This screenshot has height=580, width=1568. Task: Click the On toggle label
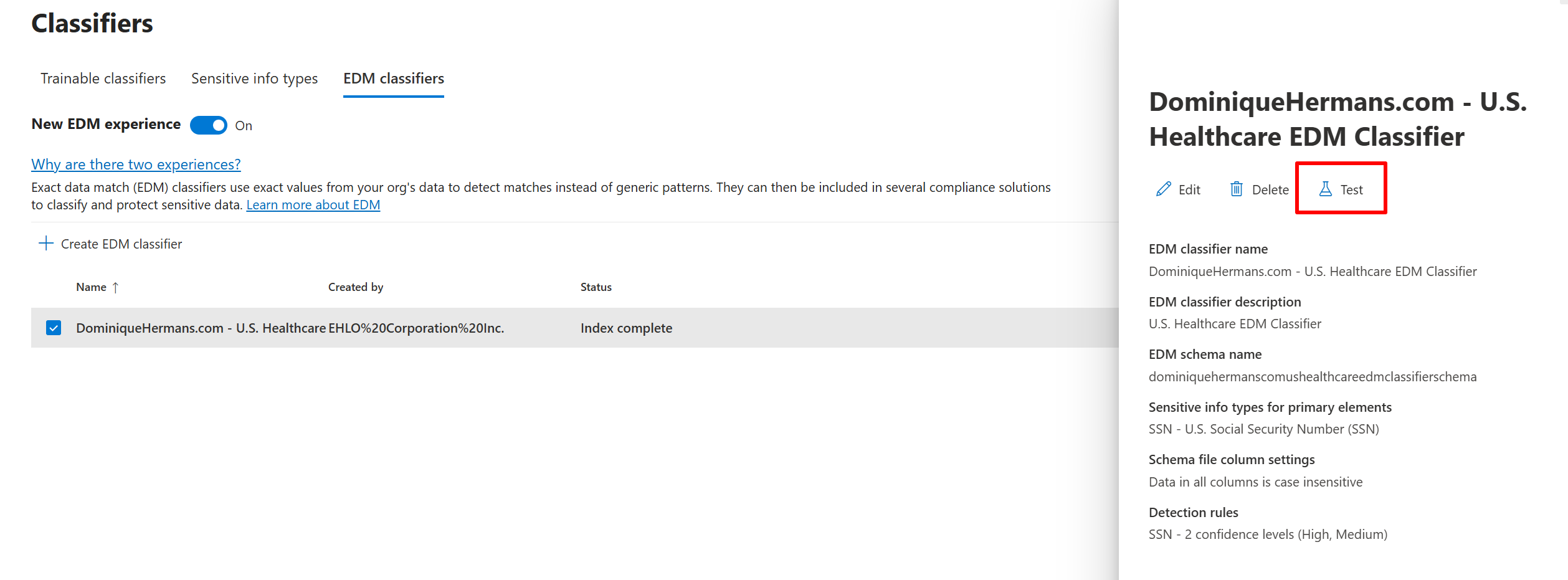point(242,125)
